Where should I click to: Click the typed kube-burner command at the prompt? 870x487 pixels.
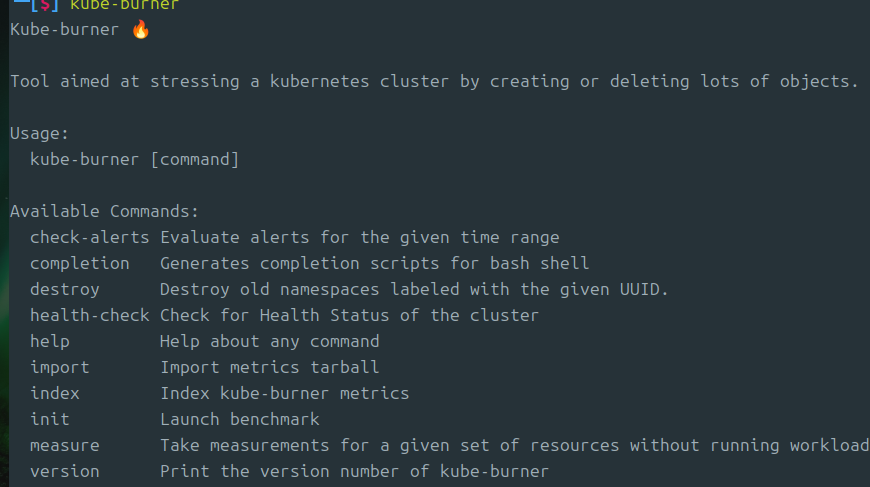coord(125,5)
